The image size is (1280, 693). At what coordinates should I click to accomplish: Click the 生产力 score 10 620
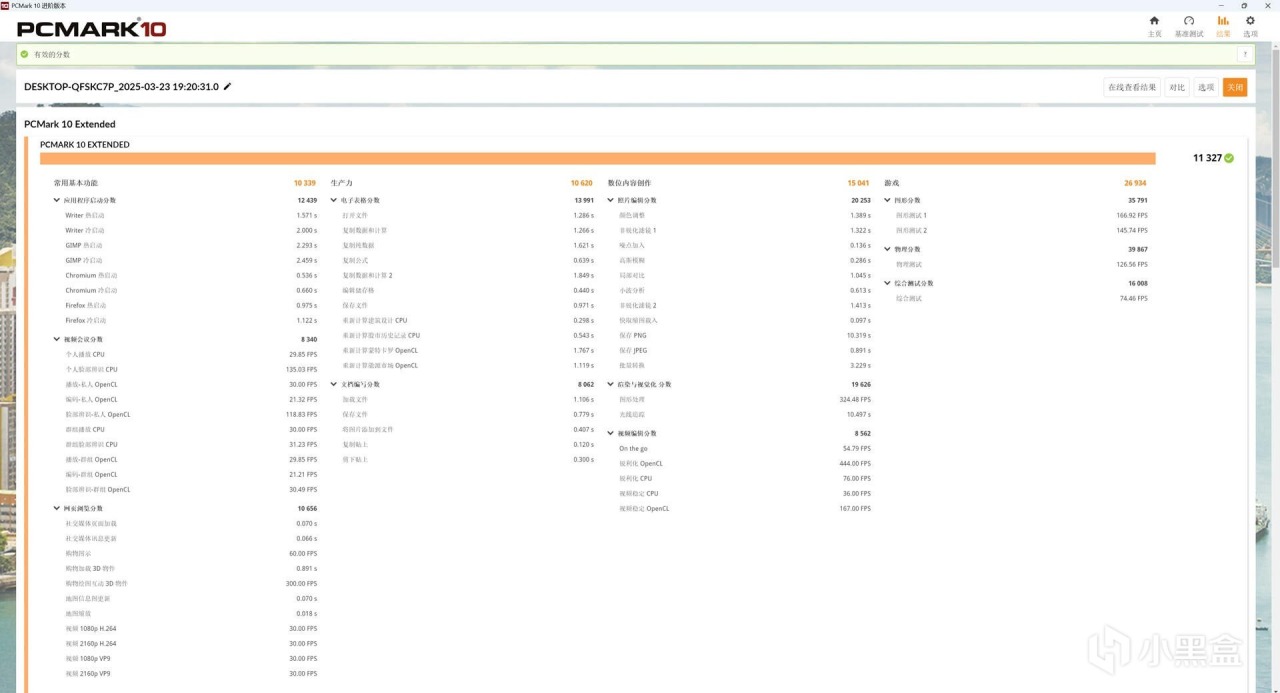pyautogui.click(x=582, y=183)
